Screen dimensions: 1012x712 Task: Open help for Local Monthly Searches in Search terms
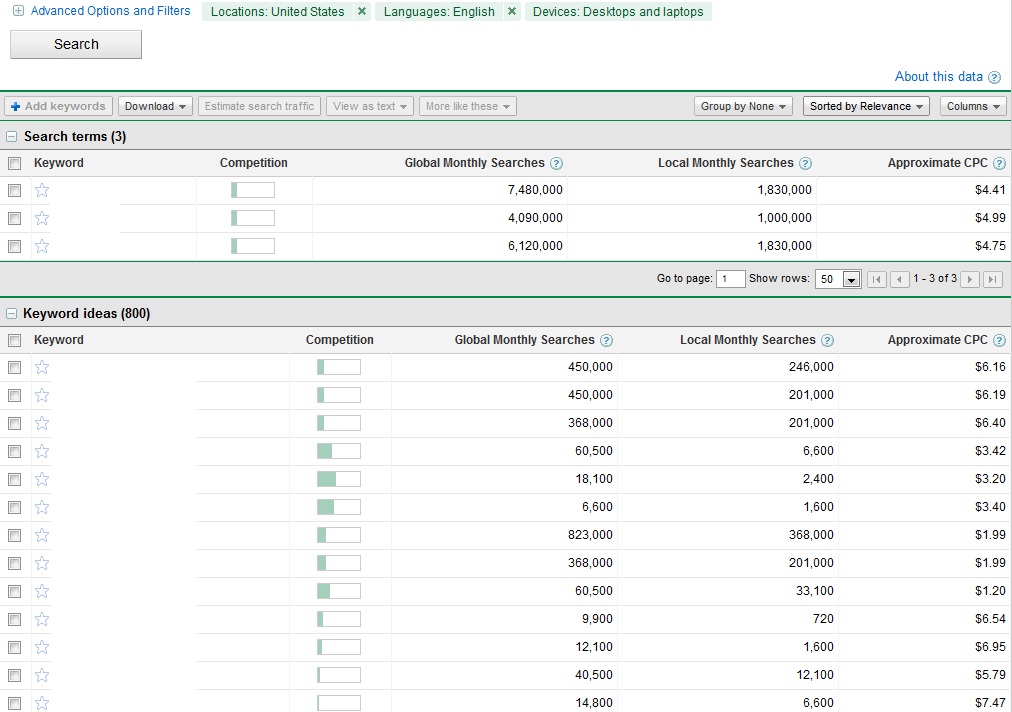(805, 163)
